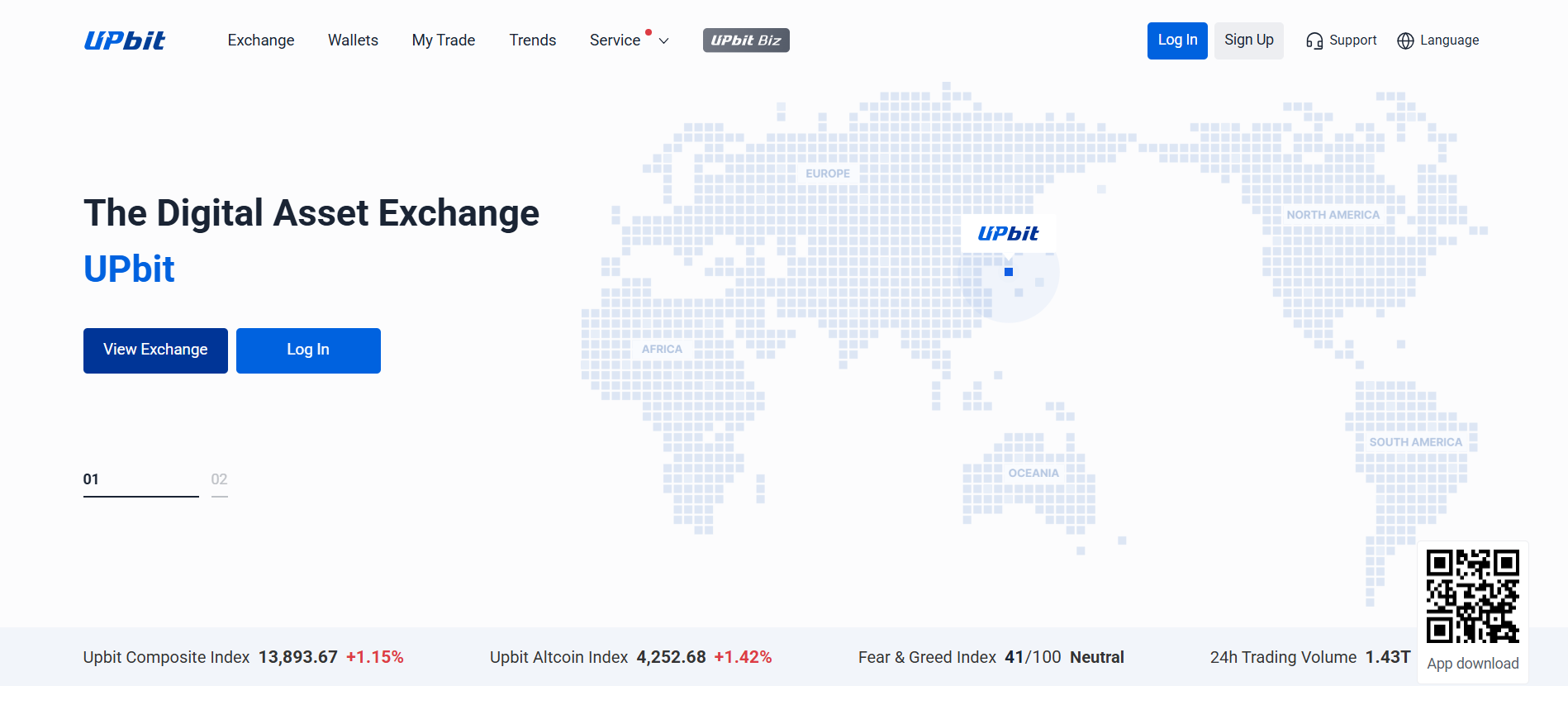Click the carousel progress underline
This screenshot has height=724, width=1568.
point(140,495)
